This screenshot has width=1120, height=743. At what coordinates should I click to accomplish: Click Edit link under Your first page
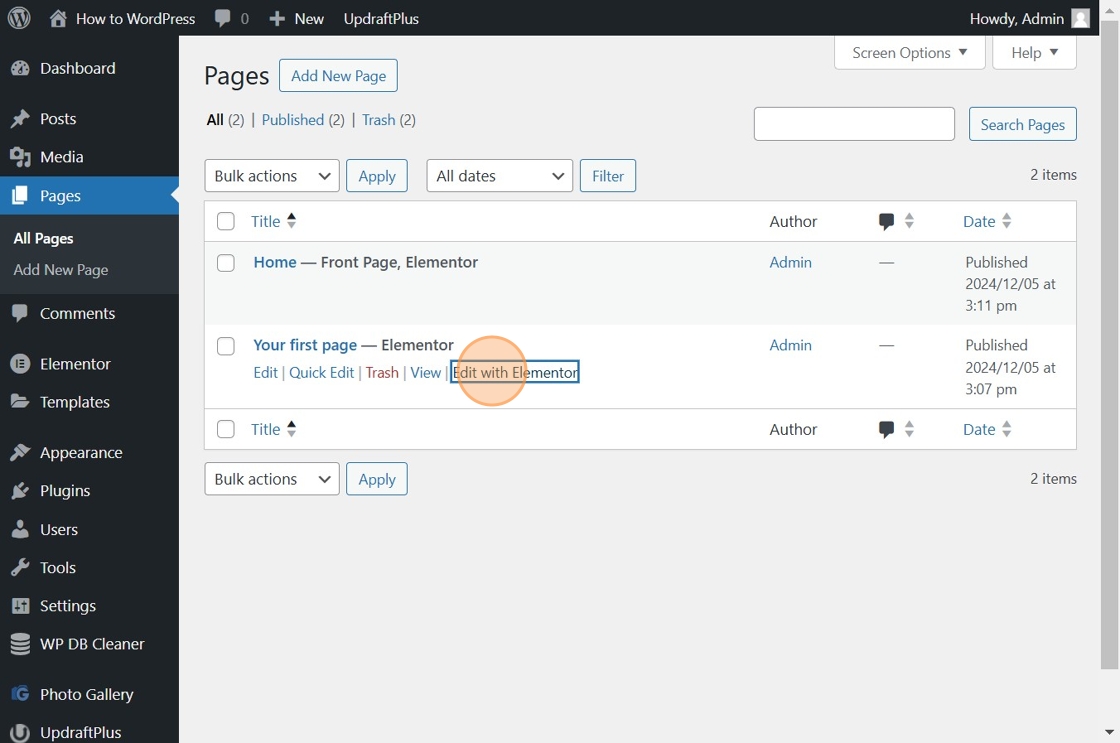click(x=266, y=372)
